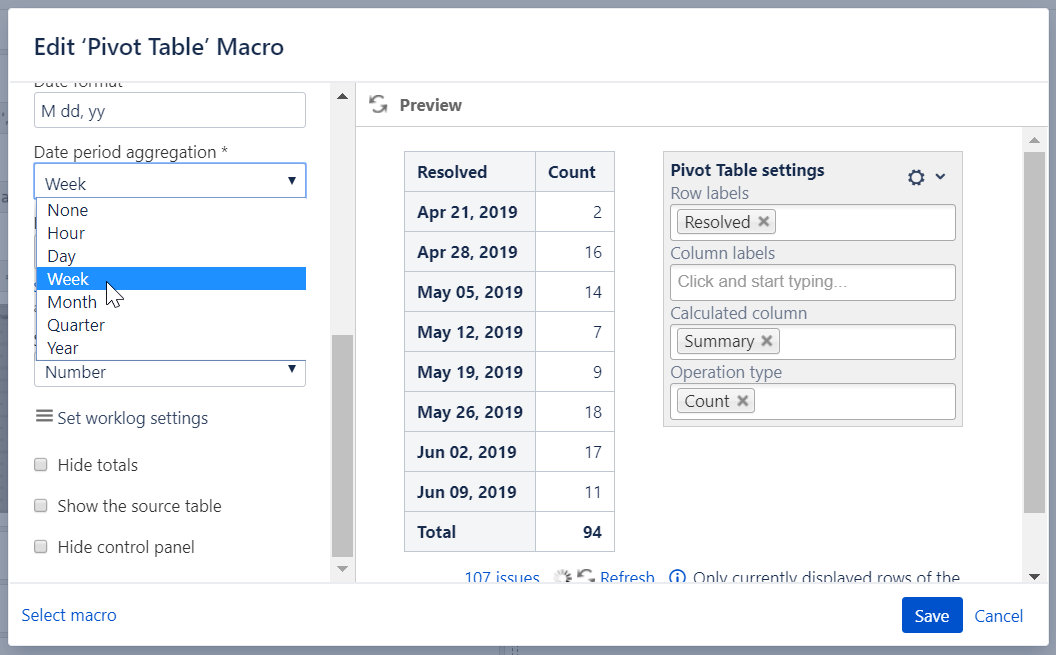Click the Preview refresh icon

coord(378,105)
